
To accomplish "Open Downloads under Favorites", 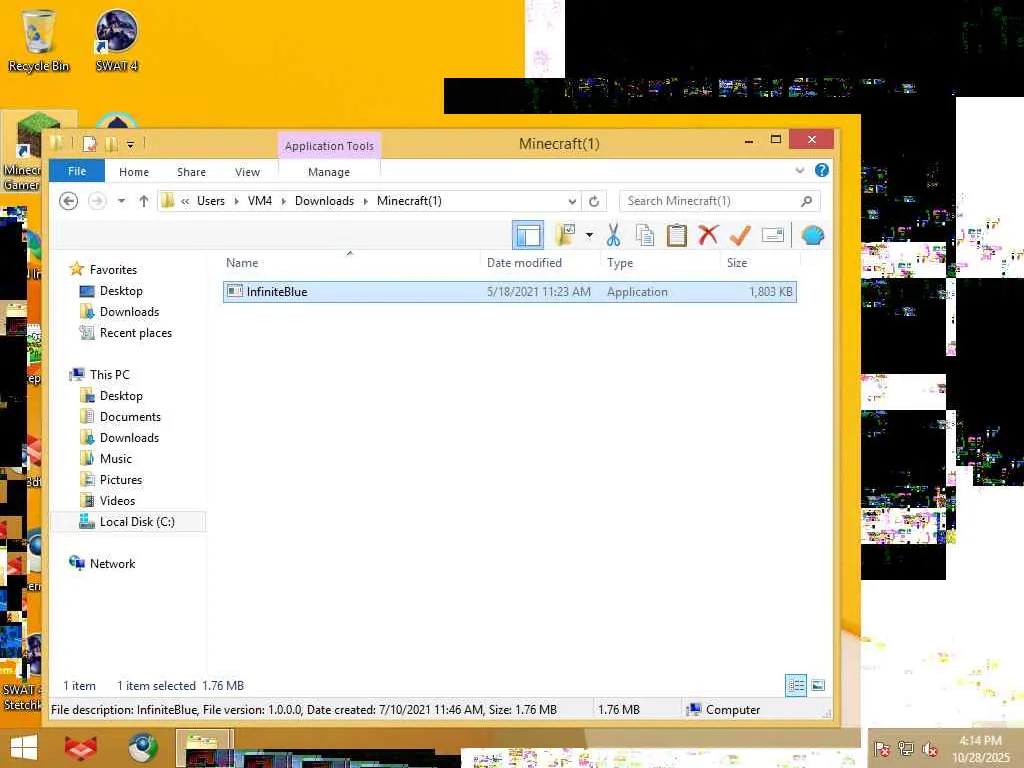I will [x=129, y=312].
